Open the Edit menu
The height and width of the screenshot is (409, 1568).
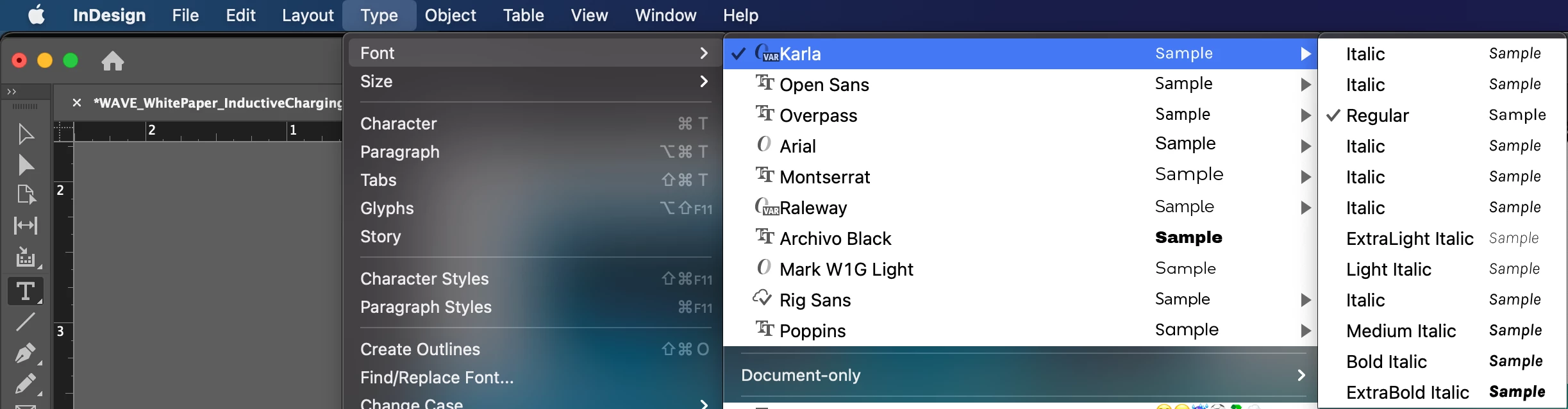coord(240,15)
